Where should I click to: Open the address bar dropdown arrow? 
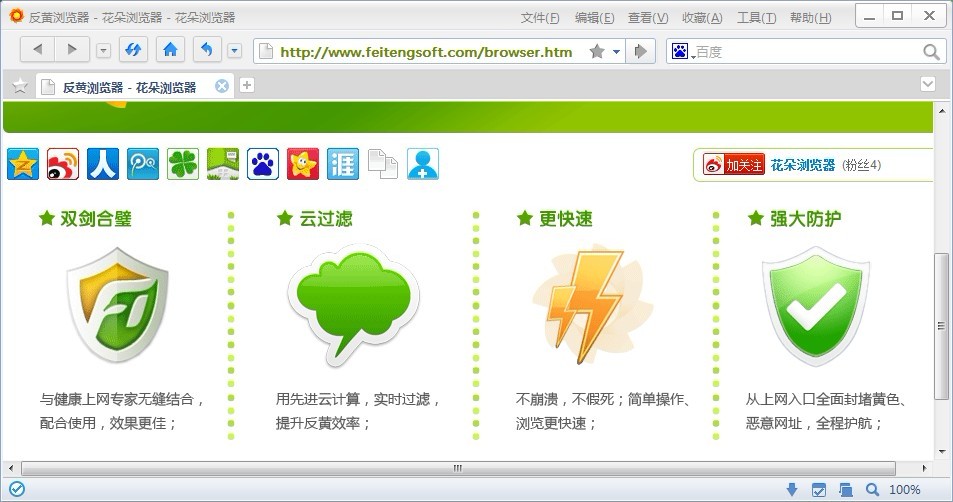[x=616, y=52]
